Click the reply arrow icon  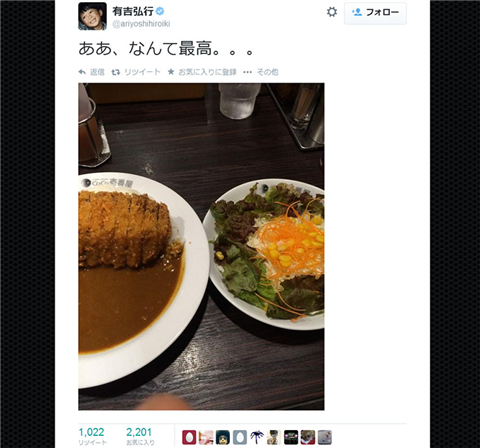tap(82, 72)
